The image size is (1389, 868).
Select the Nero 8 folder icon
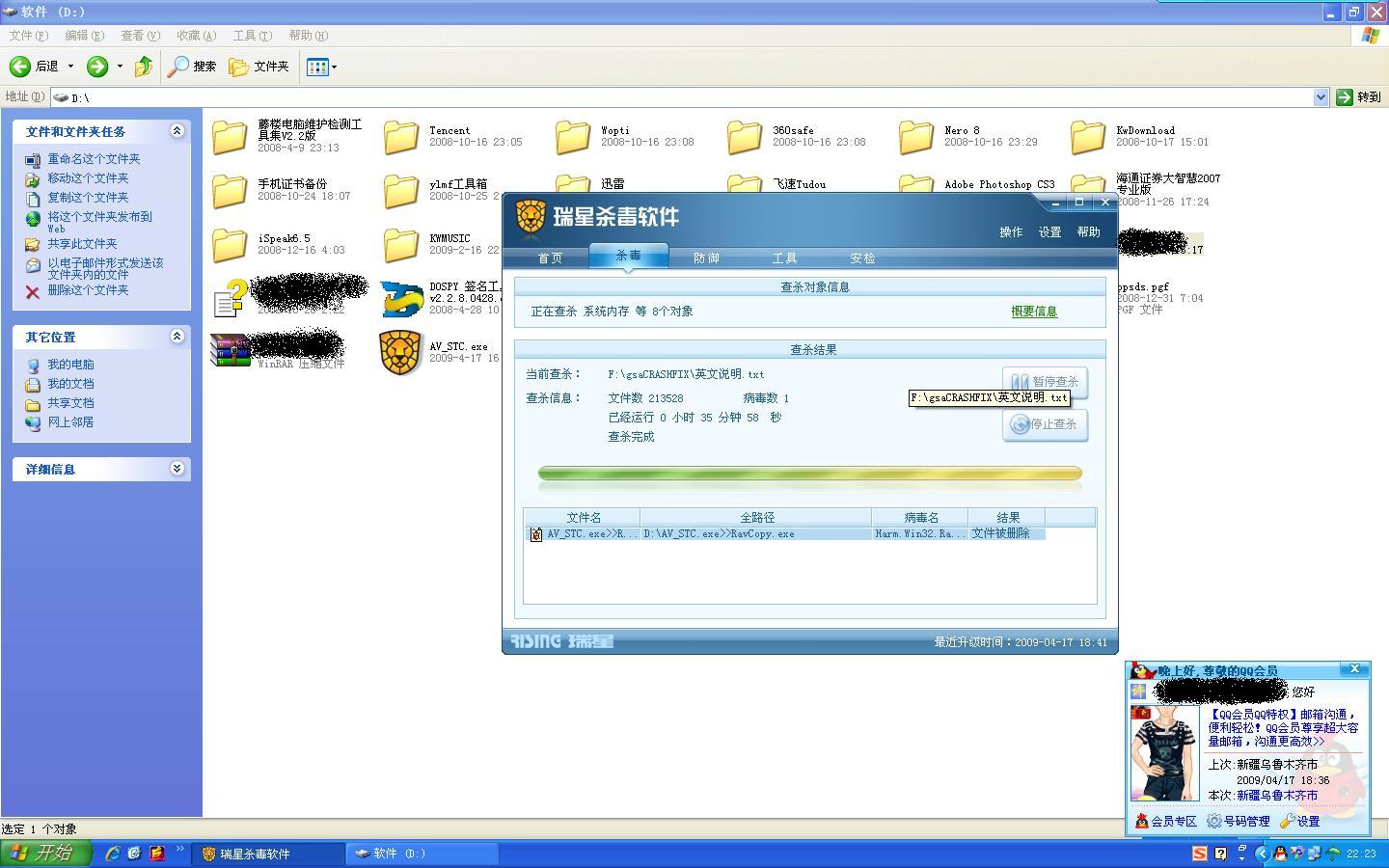pyautogui.click(x=916, y=137)
